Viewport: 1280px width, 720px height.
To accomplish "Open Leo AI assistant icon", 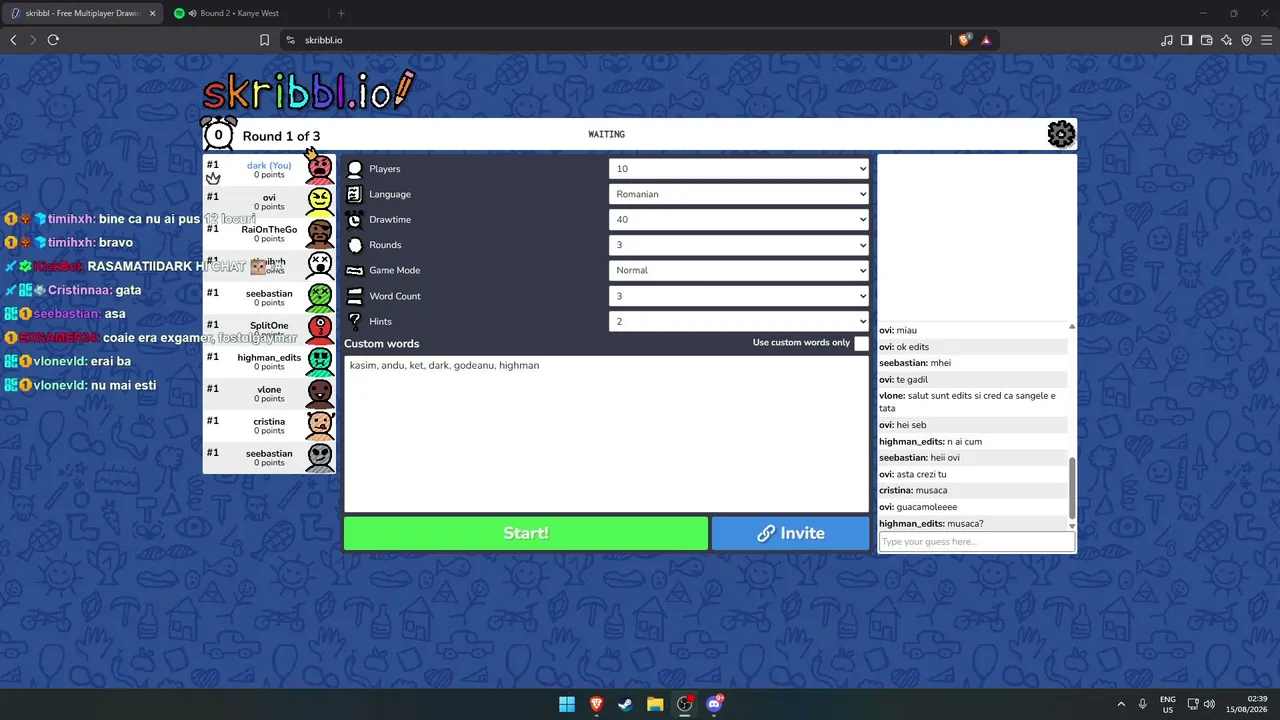I will point(1227,40).
